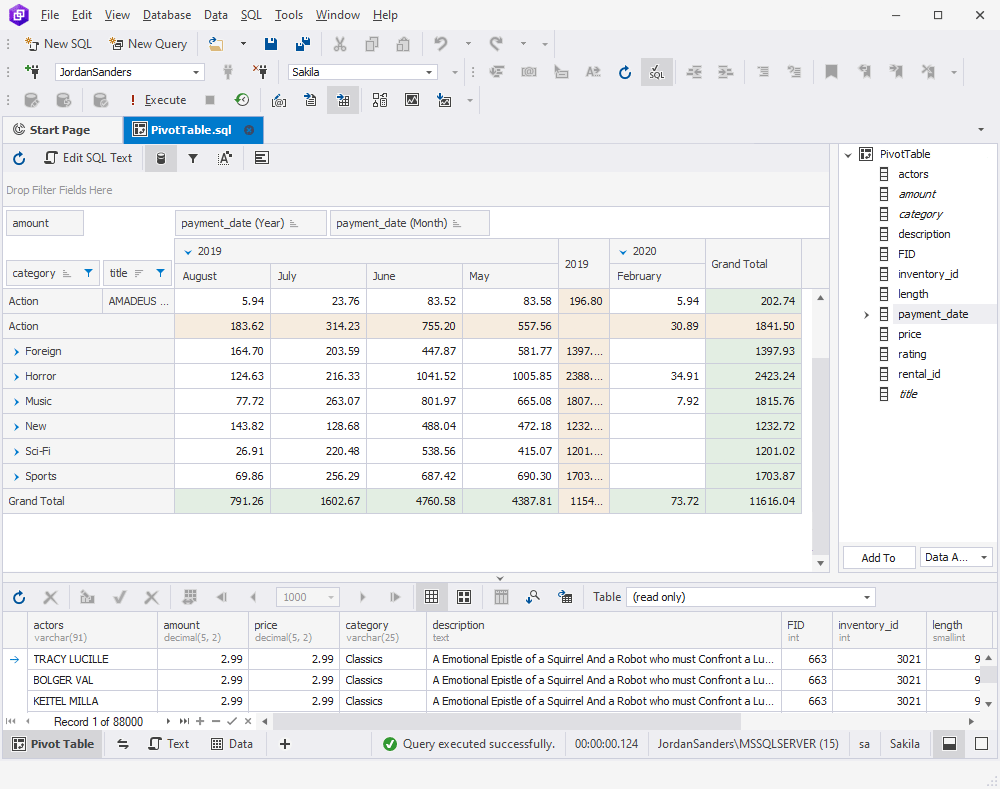Refresh the pivot table using the refresh icon
The image size is (1000, 789).
click(x=18, y=158)
